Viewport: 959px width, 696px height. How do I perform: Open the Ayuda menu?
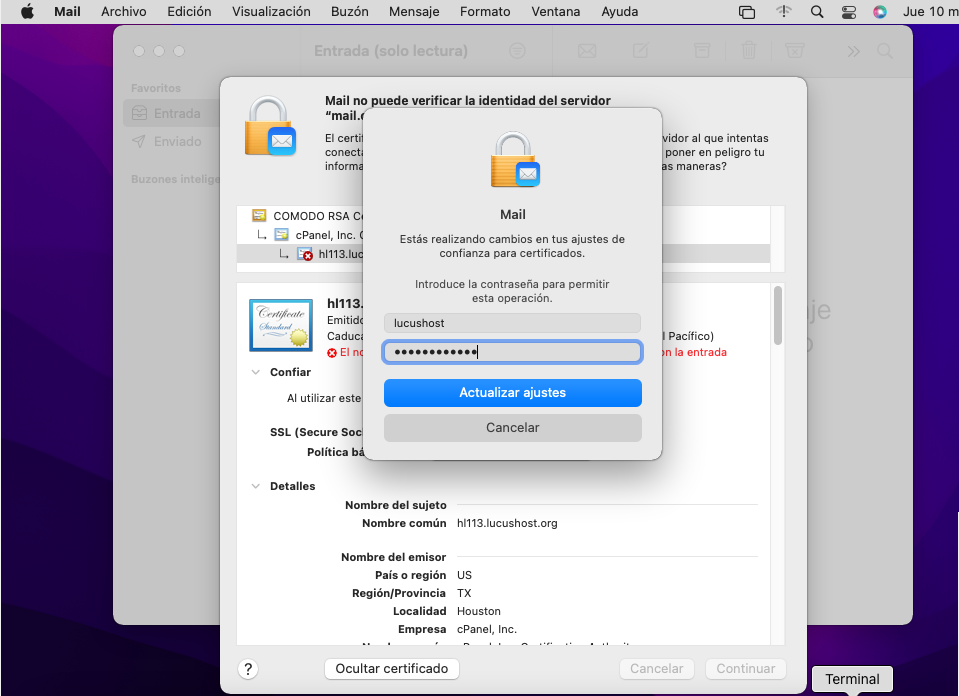tap(620, 12)
